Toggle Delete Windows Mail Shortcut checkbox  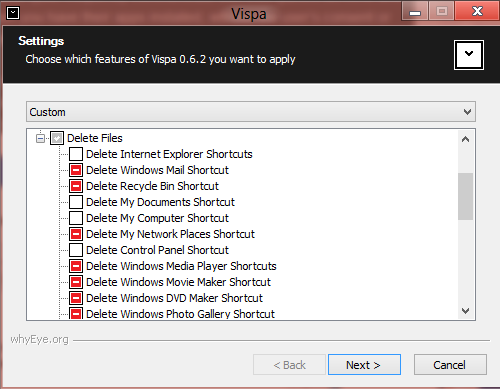point(76,170)
